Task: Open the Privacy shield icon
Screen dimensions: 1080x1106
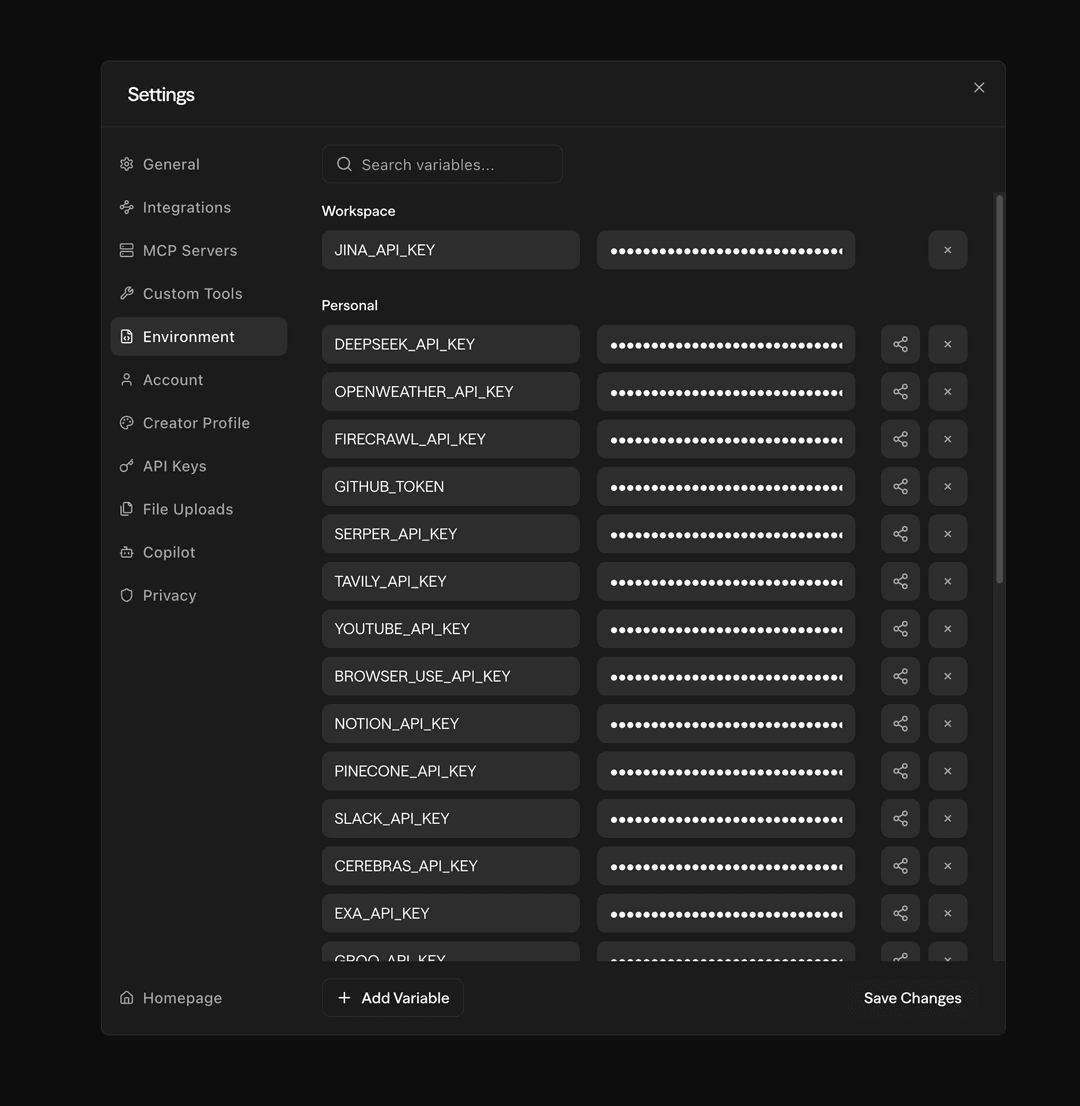Action: coord(126,595)
